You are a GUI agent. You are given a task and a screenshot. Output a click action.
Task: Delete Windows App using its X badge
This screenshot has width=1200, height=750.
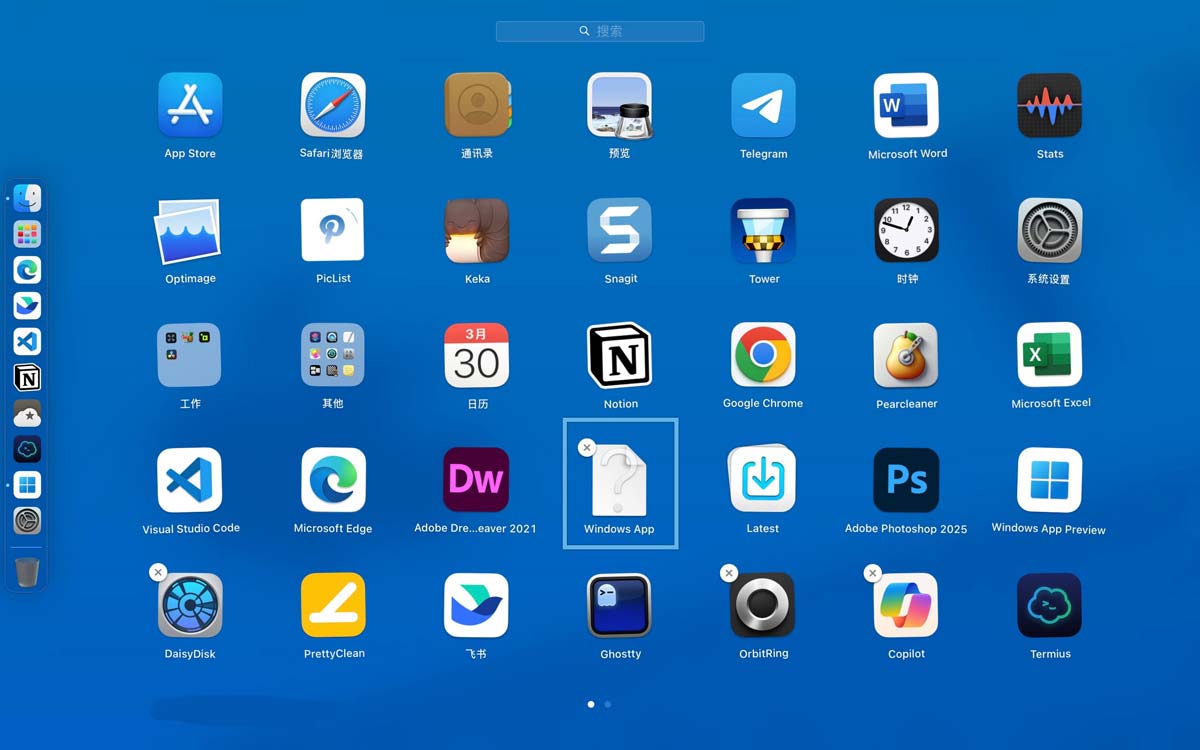click(587, 448)
